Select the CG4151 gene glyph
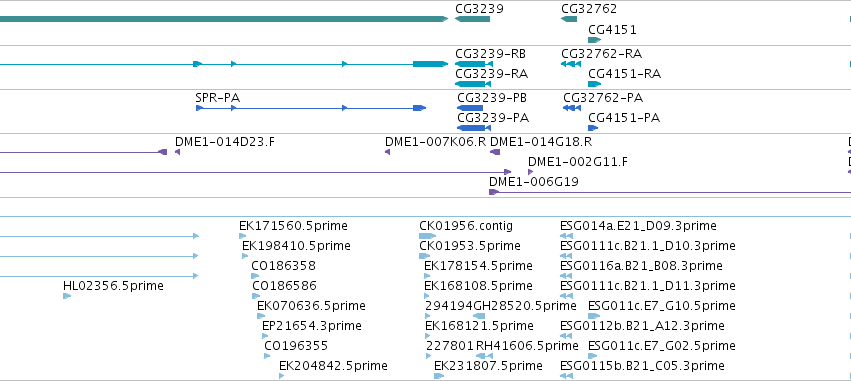This screenshot has width=851, height=381. pos(594,40)
